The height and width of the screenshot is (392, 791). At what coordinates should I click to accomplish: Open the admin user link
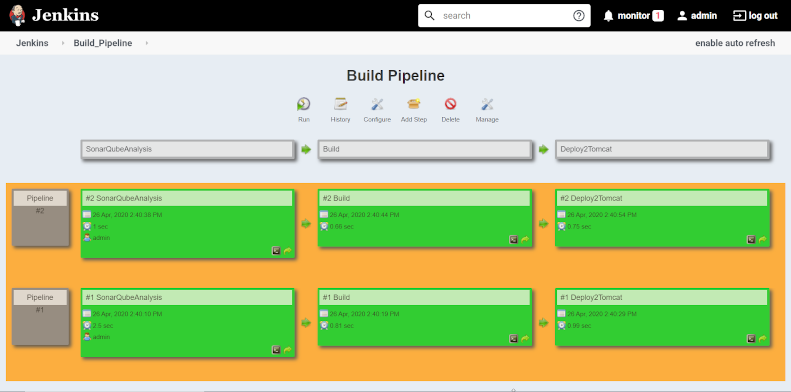[x=704, y=16]
